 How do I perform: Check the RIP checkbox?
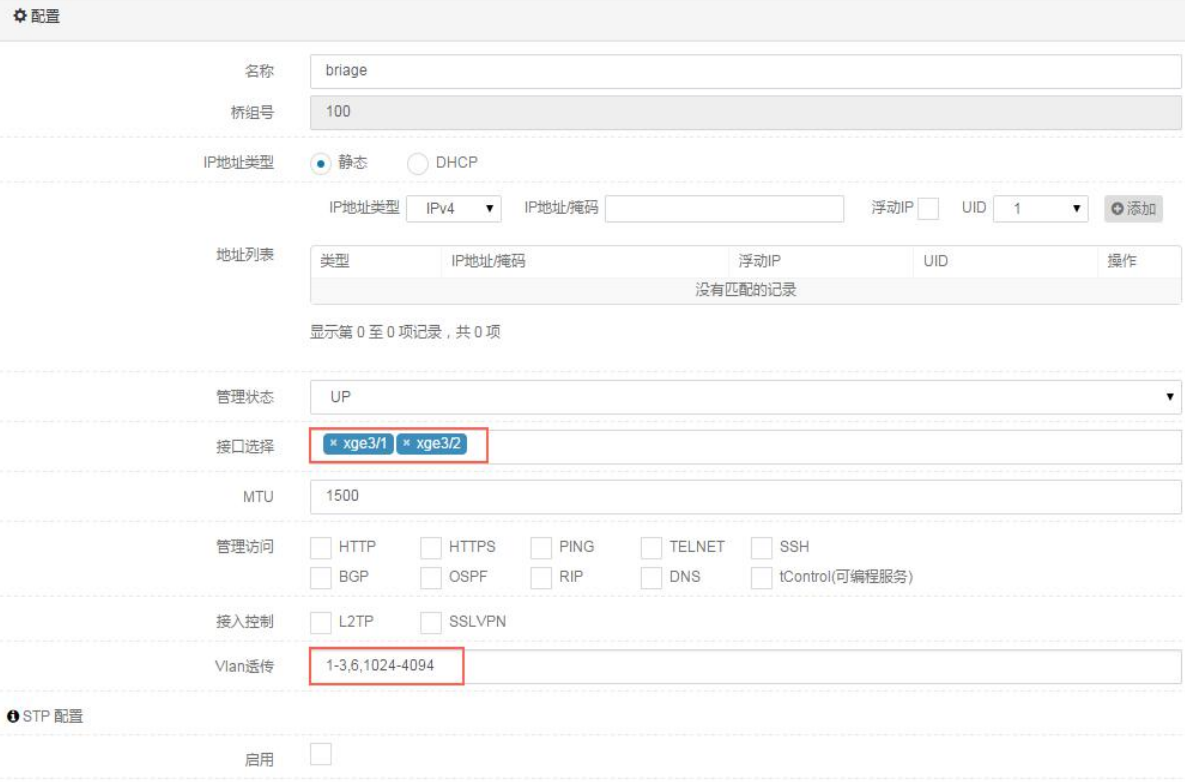[541, 577]
